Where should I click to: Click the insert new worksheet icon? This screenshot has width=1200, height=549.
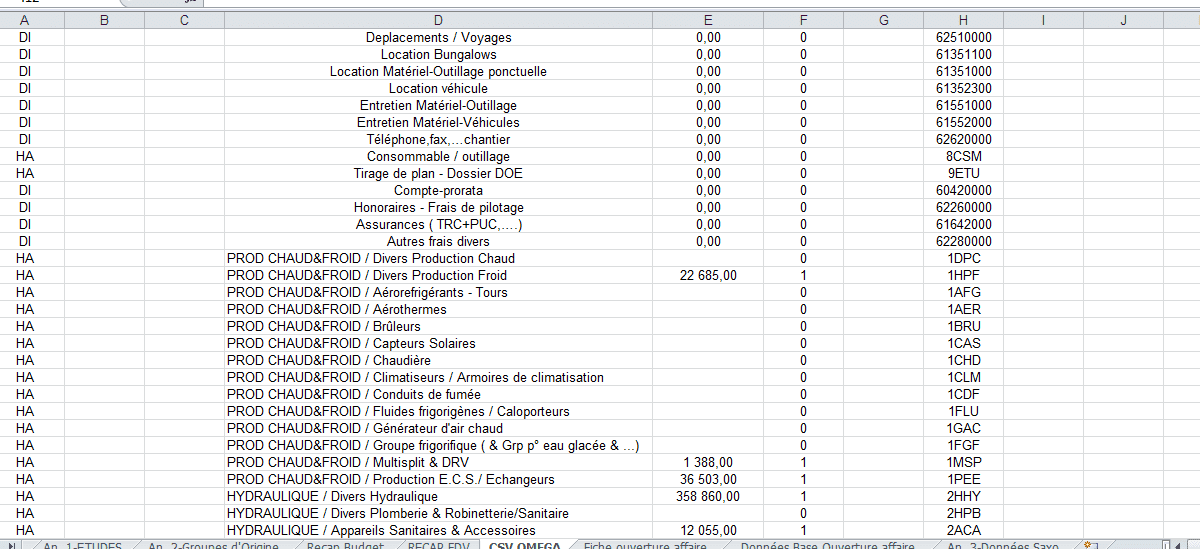coord(1089,545)
